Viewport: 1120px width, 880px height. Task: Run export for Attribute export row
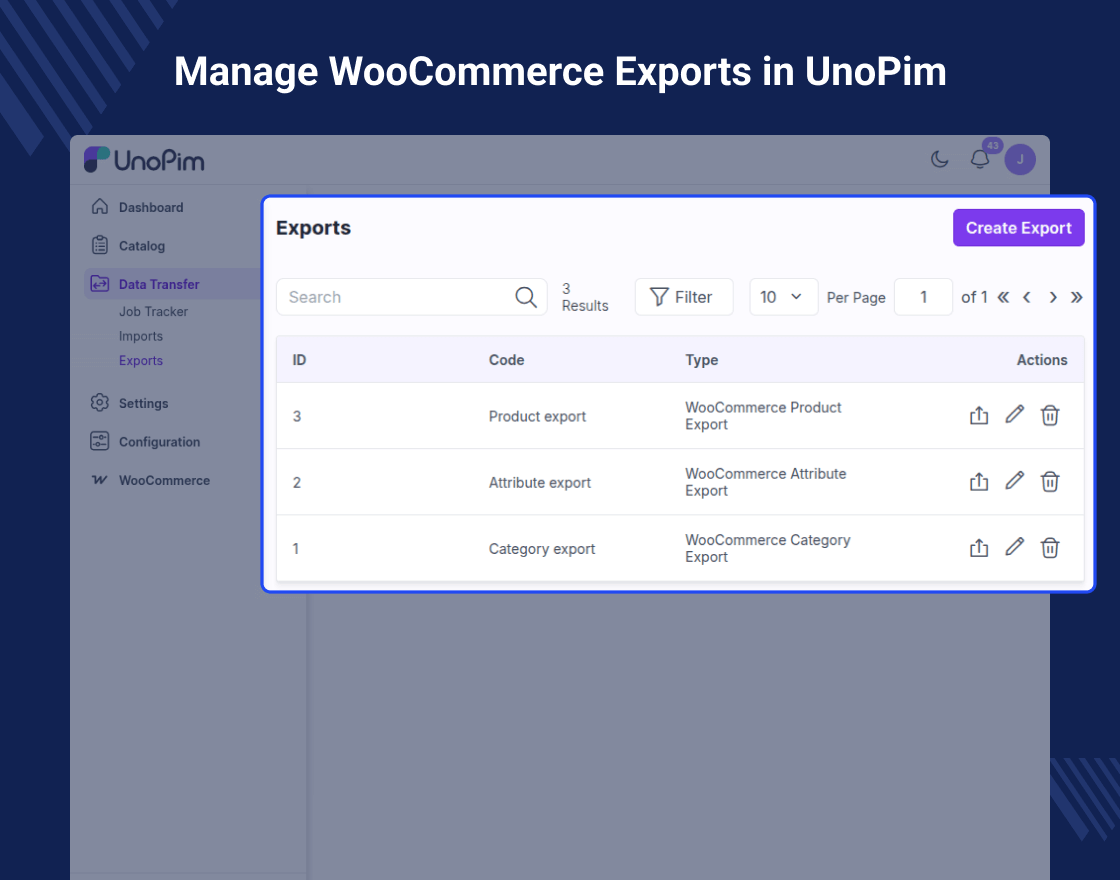[979, 481]
